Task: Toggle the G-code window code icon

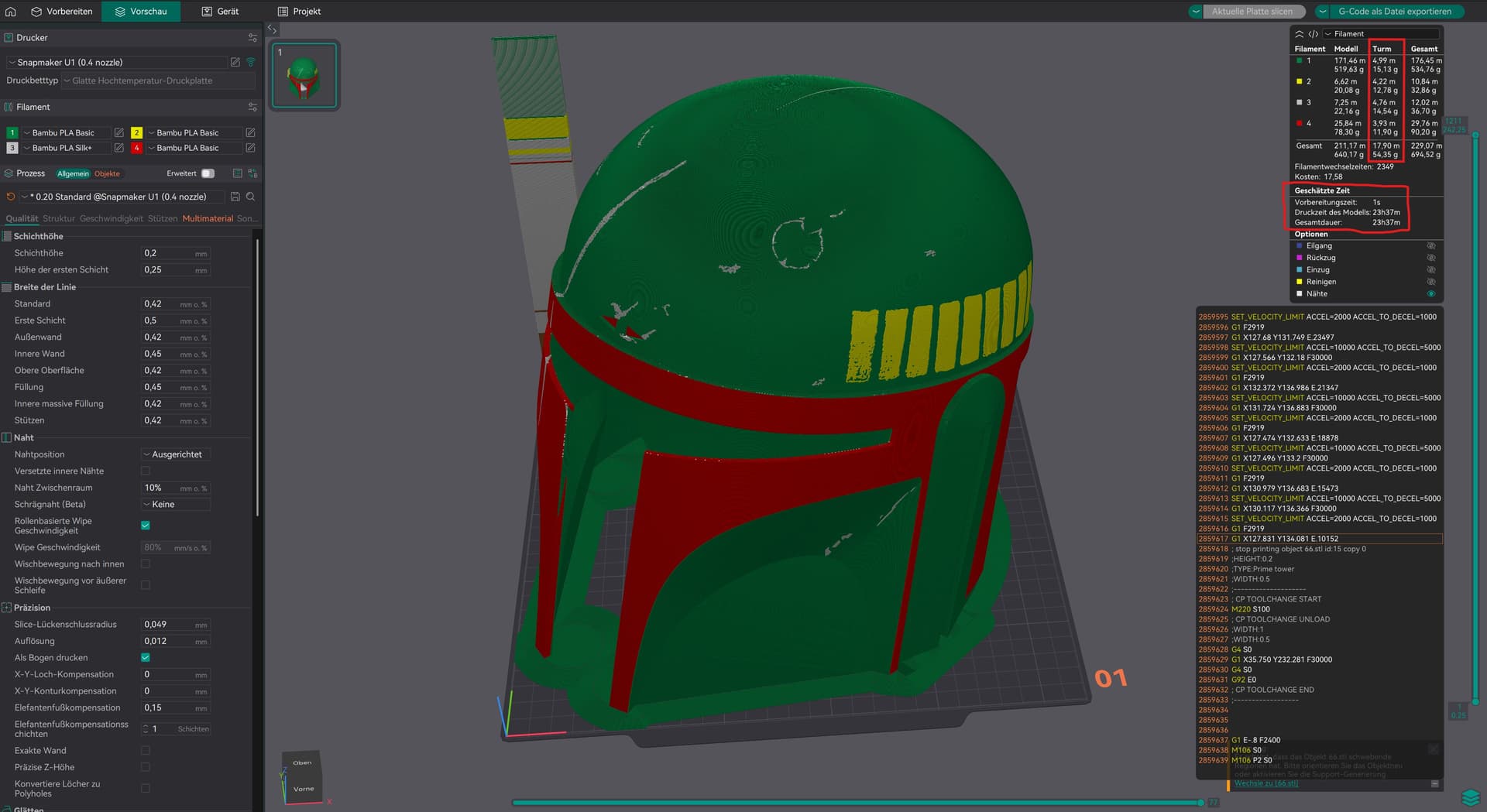Action: tap(1313, 34)
